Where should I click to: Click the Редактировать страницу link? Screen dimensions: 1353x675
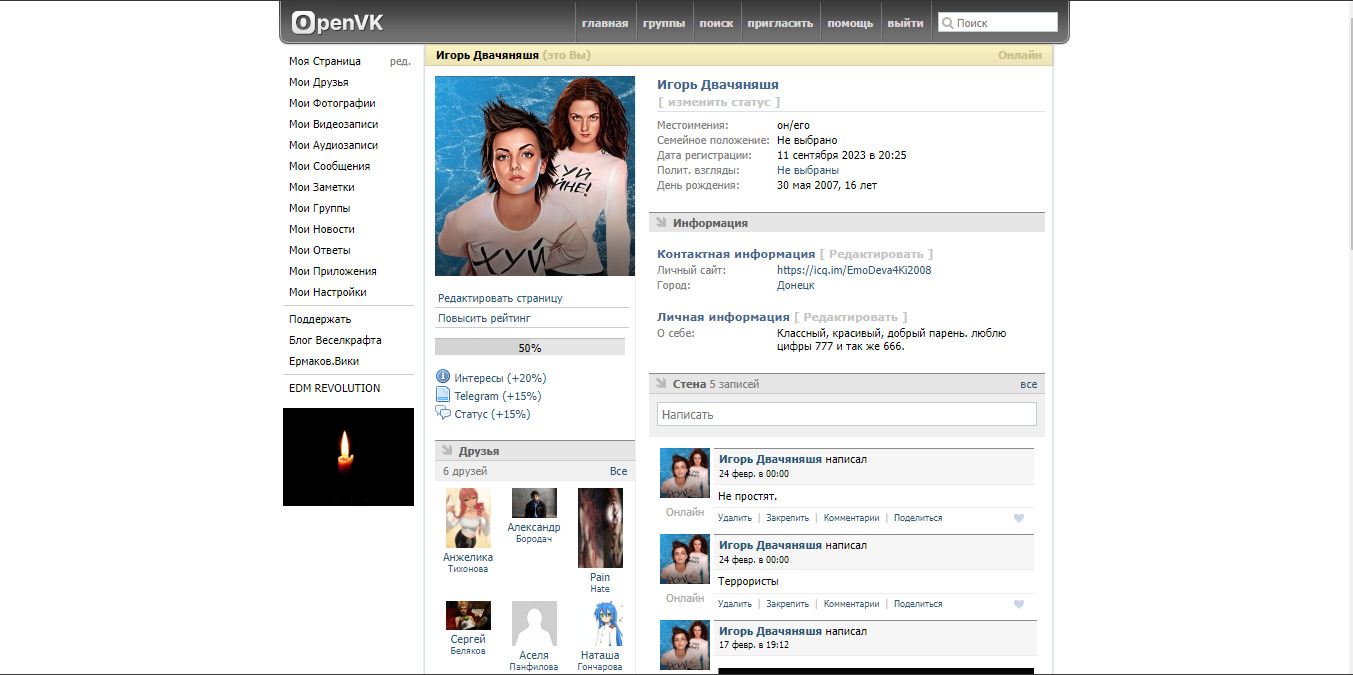[500, 298]
